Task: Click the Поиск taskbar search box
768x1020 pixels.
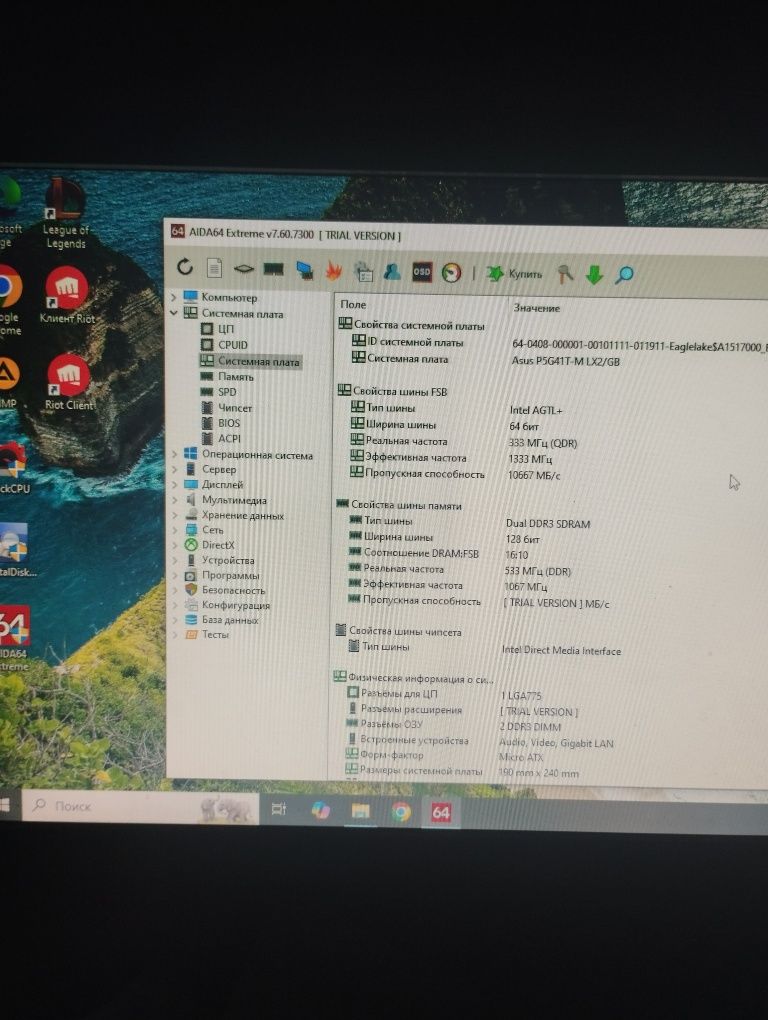Action: click(141, 807)
